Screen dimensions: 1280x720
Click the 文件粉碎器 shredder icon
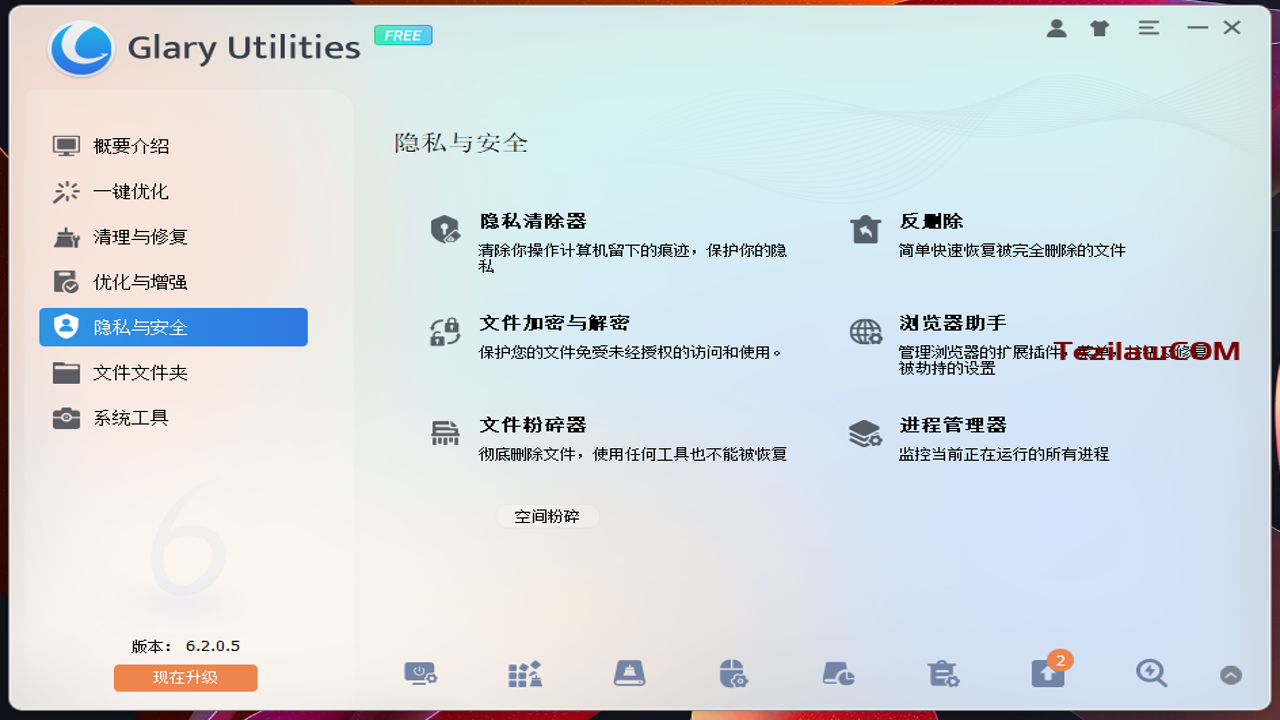pyautogui.click(x=445, y=433)
